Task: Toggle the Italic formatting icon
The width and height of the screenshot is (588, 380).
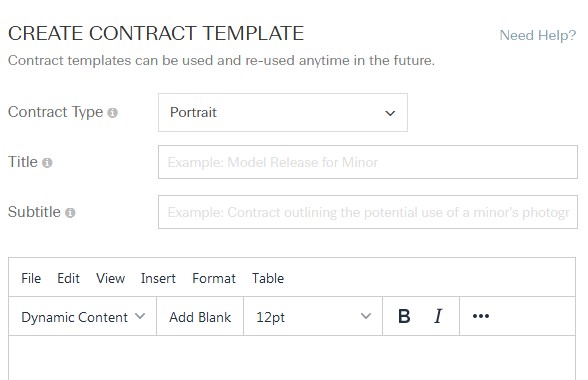Action: pyautogui.click(x=438, y=316)
